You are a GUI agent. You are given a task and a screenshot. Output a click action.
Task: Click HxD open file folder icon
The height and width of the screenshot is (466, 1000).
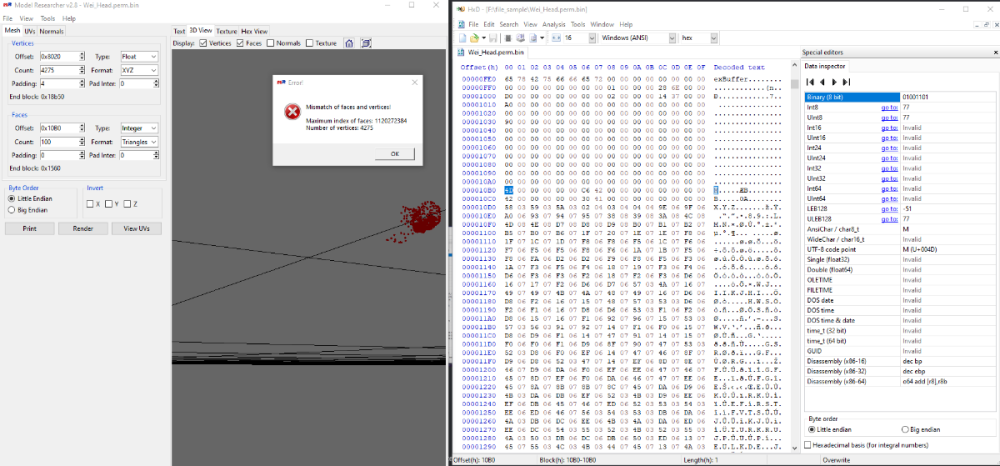pyautogui.click(x=474, y=38)
